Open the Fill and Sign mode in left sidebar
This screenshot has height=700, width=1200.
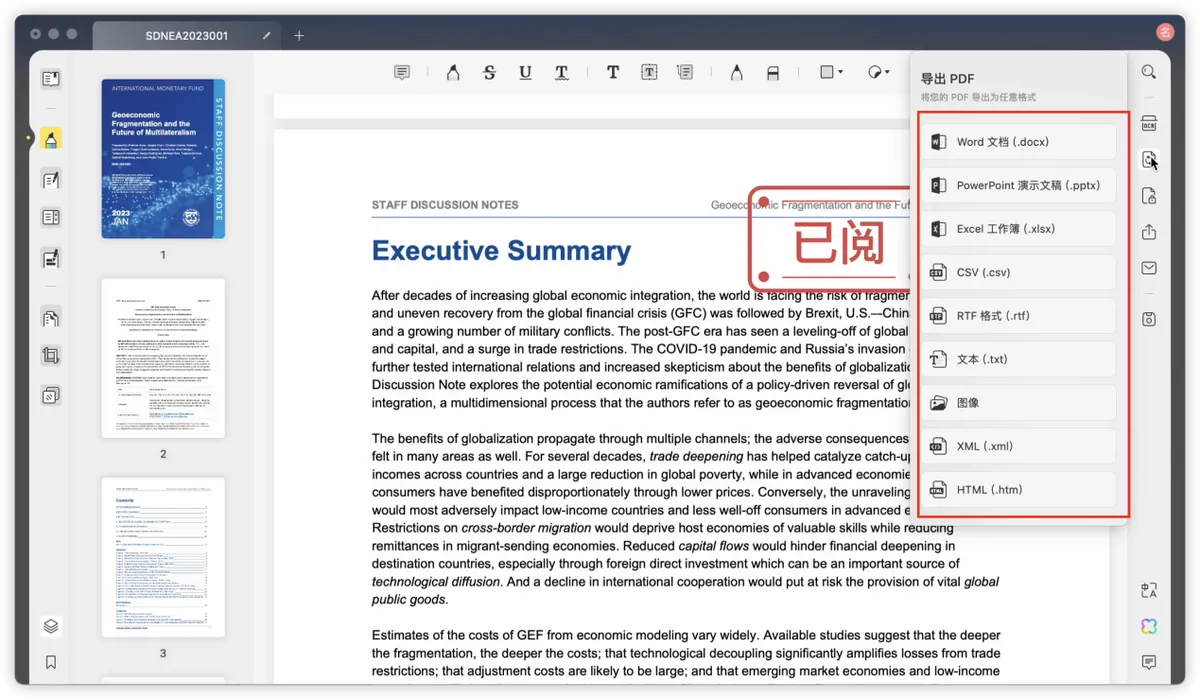point(51,258)
